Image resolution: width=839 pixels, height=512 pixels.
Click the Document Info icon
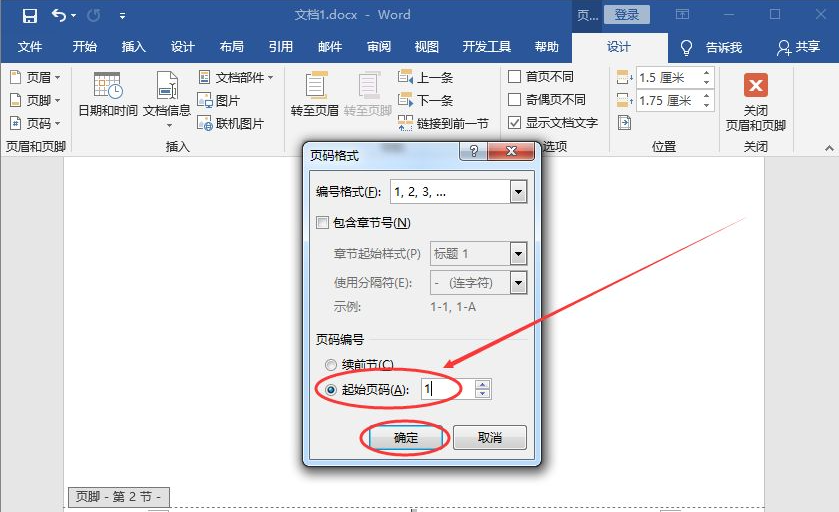166,88
